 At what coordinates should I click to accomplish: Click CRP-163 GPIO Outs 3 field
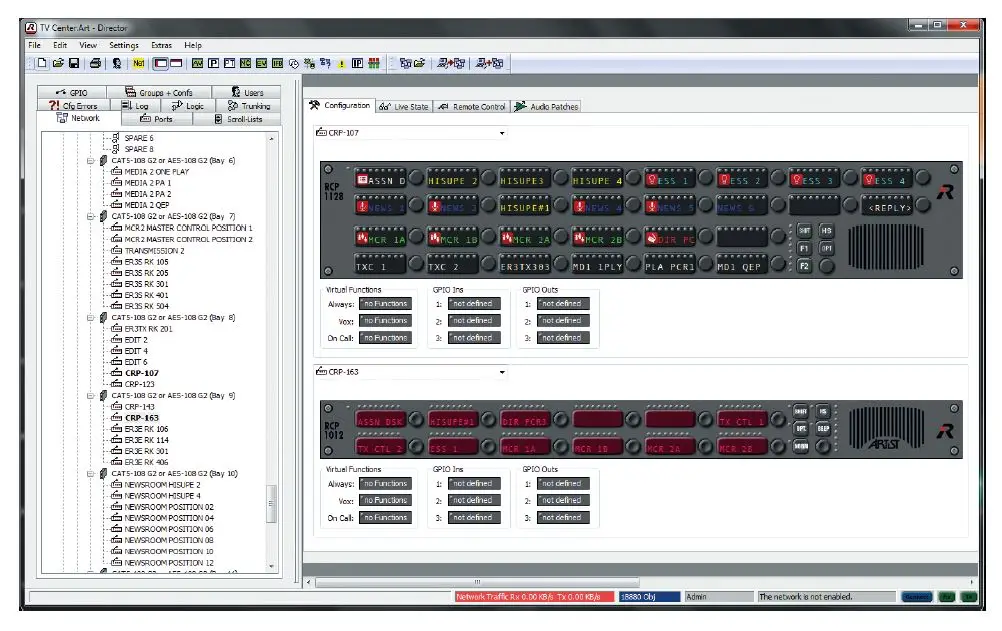[563, 518]
